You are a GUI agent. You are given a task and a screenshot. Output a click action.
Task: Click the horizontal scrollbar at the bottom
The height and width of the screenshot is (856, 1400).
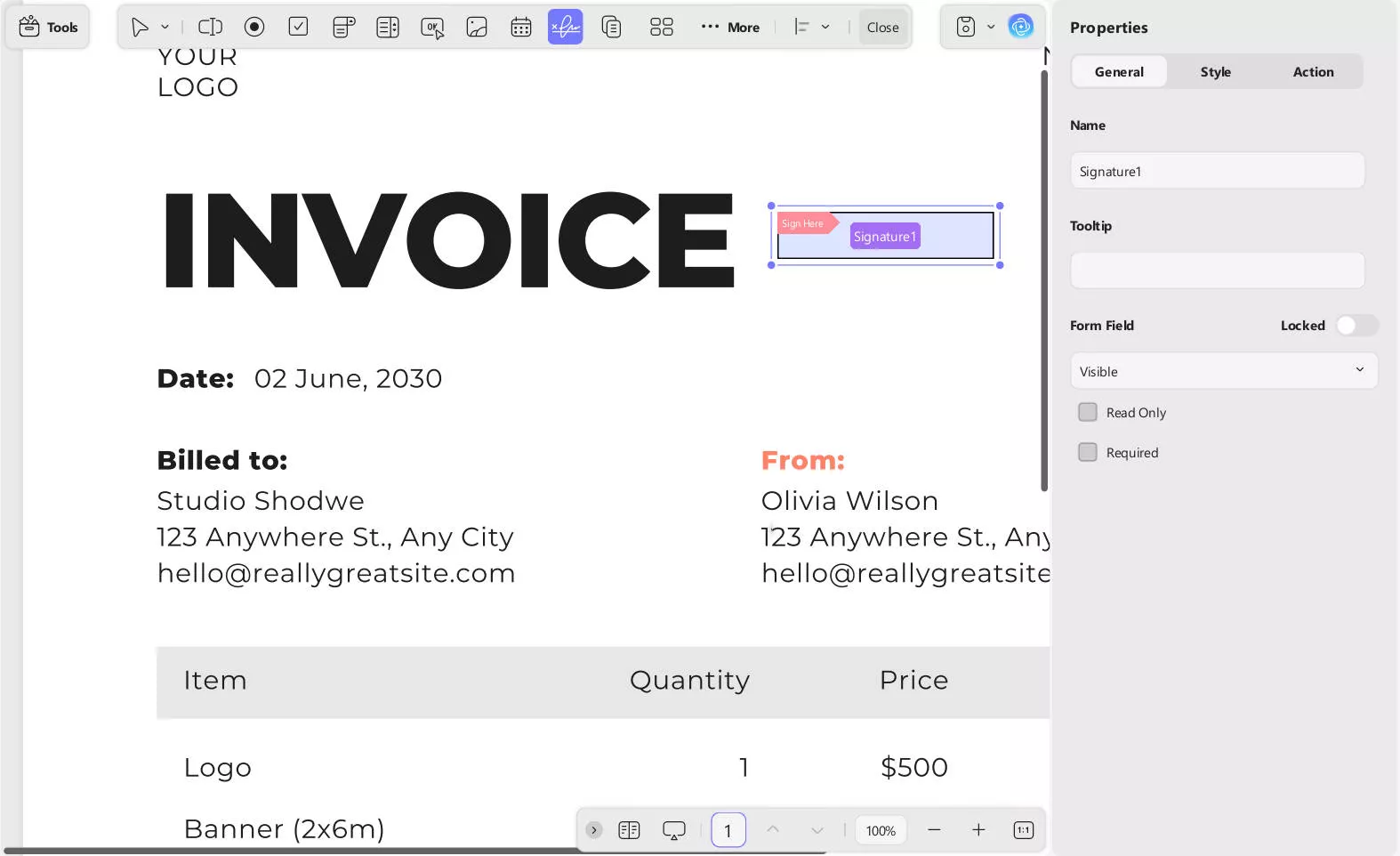pyautogui.click(x=416, y=852)
